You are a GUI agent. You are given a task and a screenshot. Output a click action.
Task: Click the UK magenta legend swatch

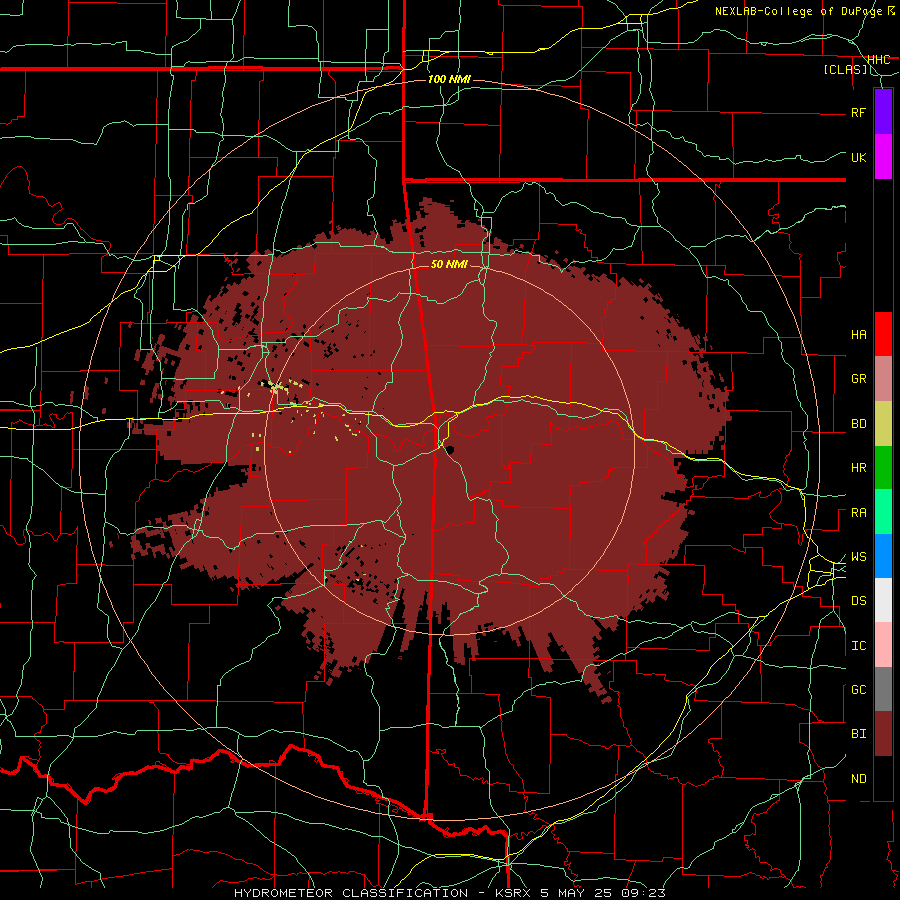pyautogui.click(x=883, y=157)
